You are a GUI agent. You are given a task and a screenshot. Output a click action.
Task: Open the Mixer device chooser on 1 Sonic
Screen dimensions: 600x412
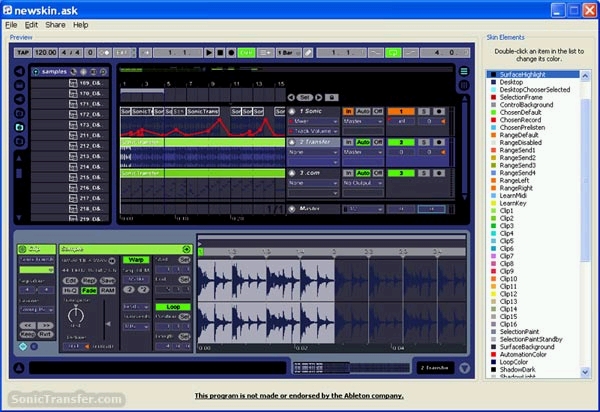tap(313, 121)
